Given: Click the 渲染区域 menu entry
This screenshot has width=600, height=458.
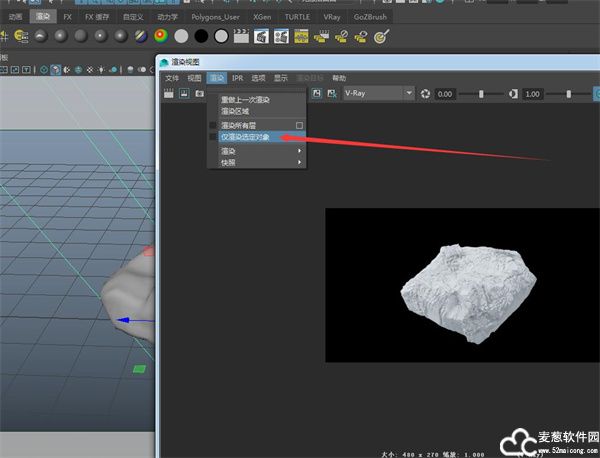Looking at the screenshot, I should click(235, 110).
